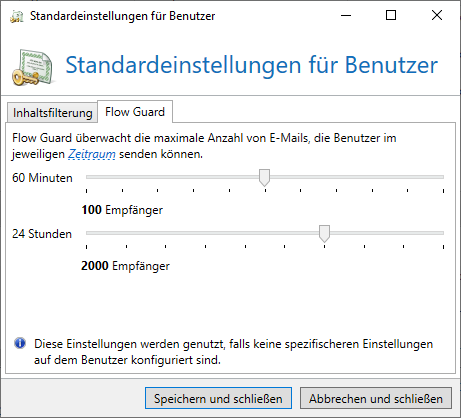Click Abbrechen und schließen button
The height and width of the screenshot is (418, 461).
pyautogui.click(x=376, y=398)
